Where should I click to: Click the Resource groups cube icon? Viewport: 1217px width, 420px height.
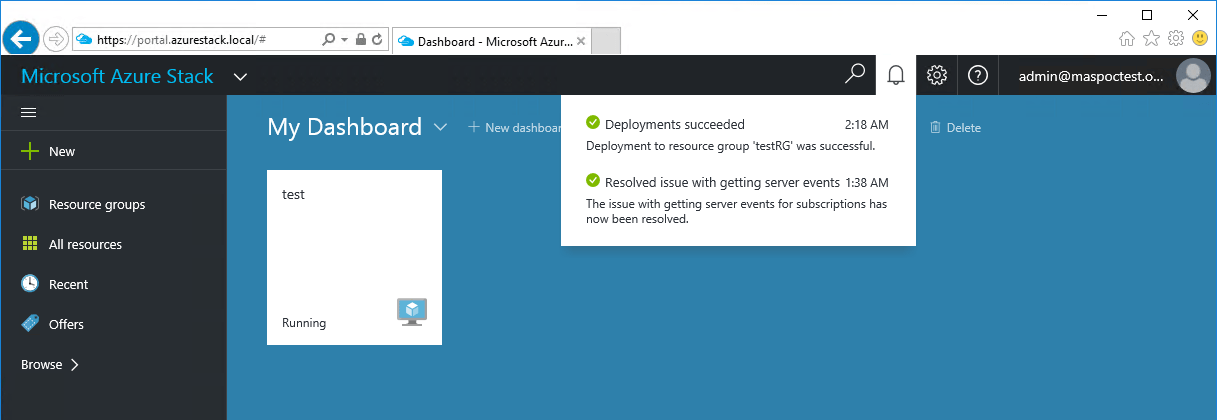[30, 204]
